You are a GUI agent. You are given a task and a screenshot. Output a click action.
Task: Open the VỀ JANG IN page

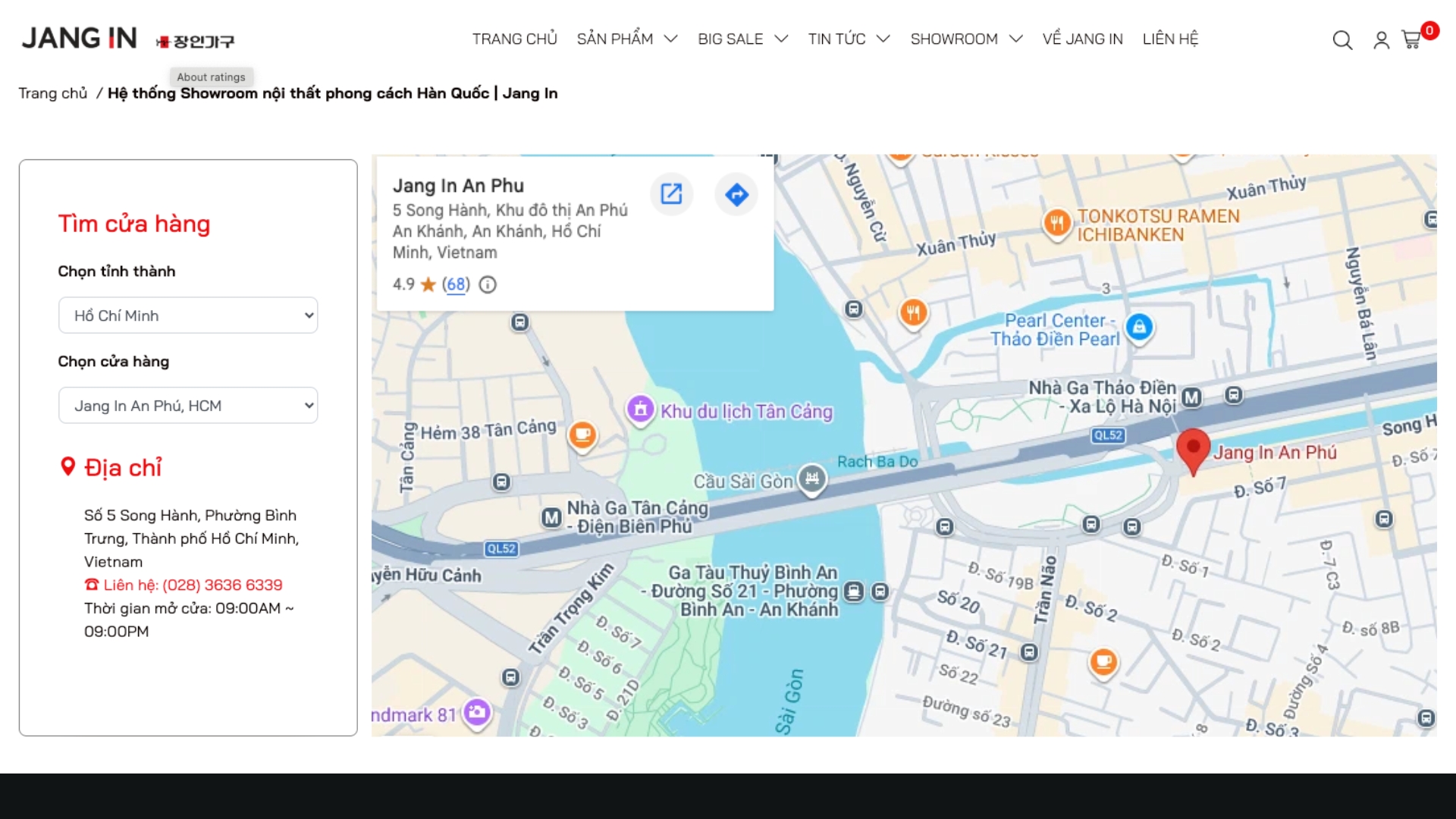[x=1083, y=39]
